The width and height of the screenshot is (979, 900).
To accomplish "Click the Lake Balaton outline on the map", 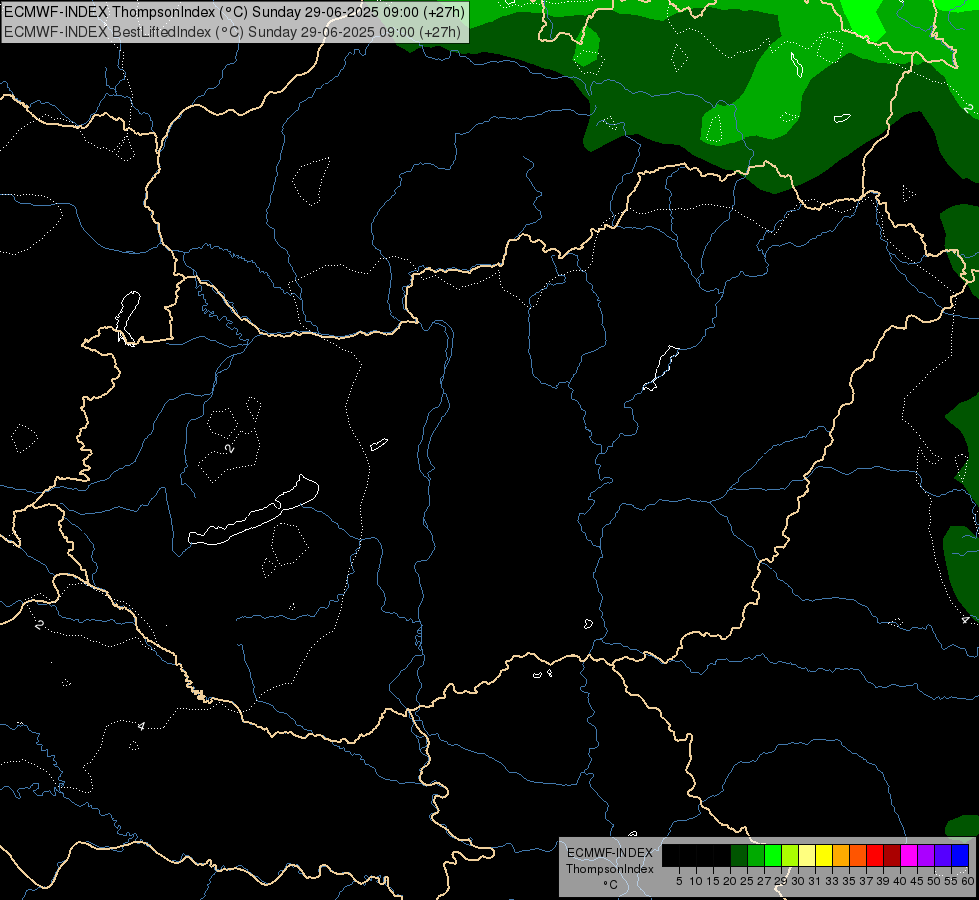I will tap(253, 512).
